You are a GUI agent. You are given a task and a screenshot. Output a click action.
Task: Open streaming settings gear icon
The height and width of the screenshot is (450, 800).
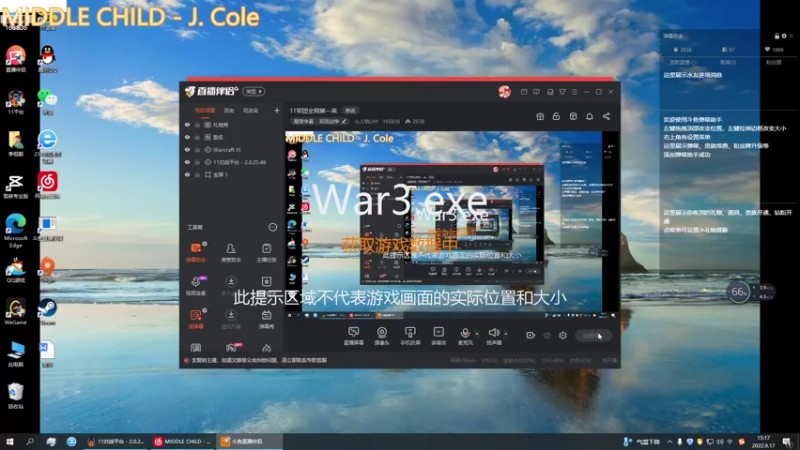pyautogui.click(x=563, y=336)
